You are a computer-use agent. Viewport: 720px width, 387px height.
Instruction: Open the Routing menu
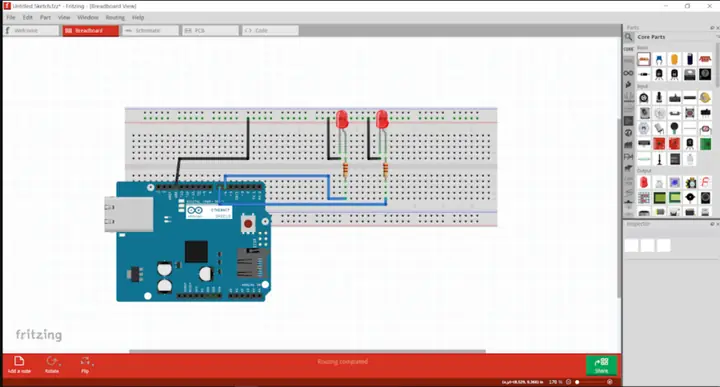(x=115, y=17)
